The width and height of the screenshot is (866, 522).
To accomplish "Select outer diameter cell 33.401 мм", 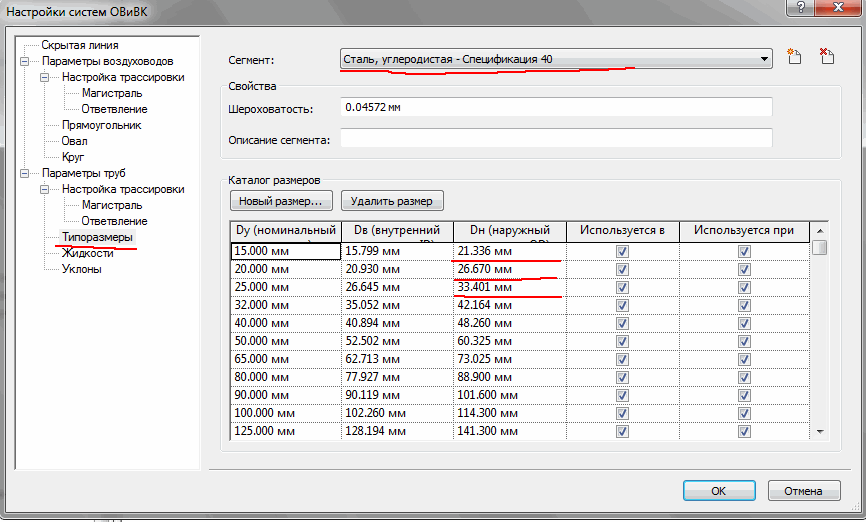I will point(510,287).
